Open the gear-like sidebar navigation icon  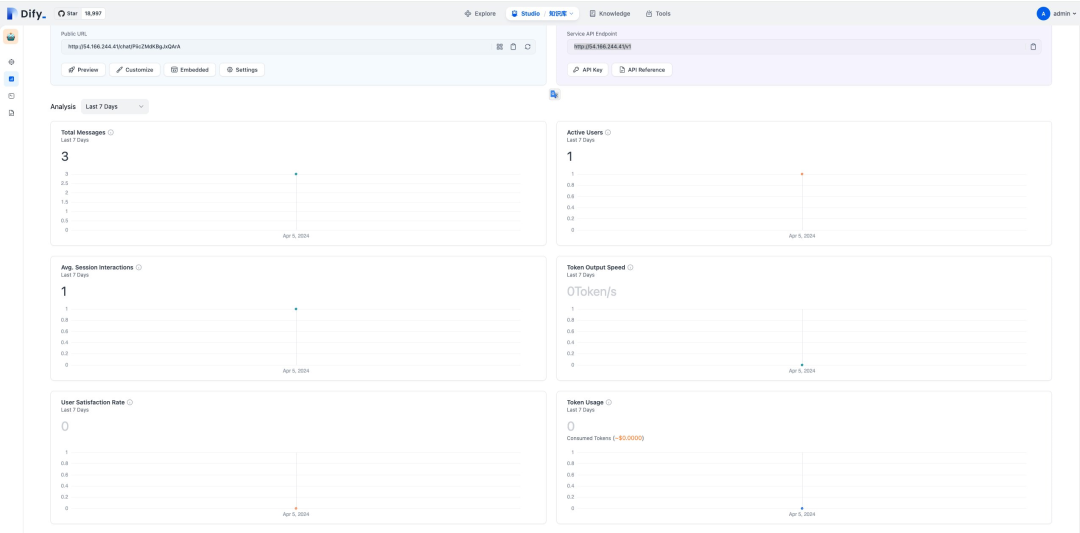click(11, 62)
